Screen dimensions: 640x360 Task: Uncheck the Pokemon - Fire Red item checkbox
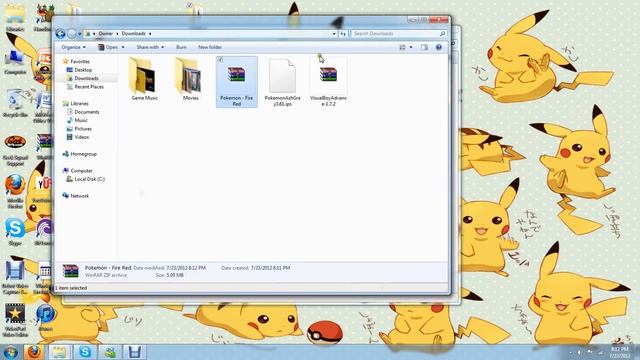tap(220, 60)
